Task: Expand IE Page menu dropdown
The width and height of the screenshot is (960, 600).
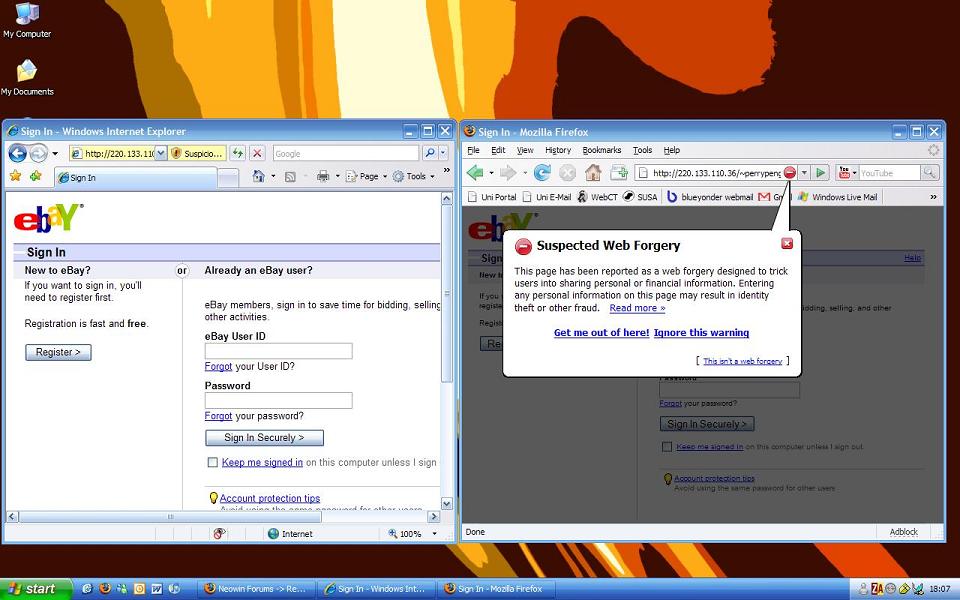Action: tap(368, 176)
